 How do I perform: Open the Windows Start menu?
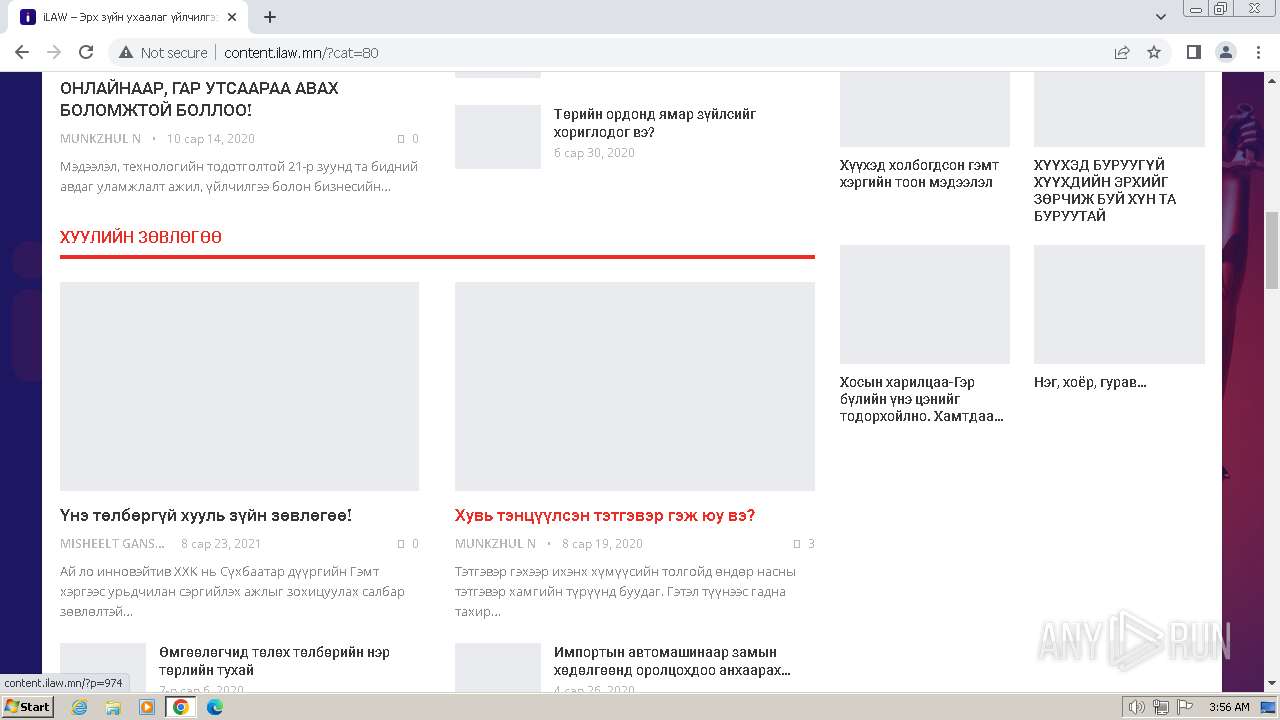click(x=28, y=707)
